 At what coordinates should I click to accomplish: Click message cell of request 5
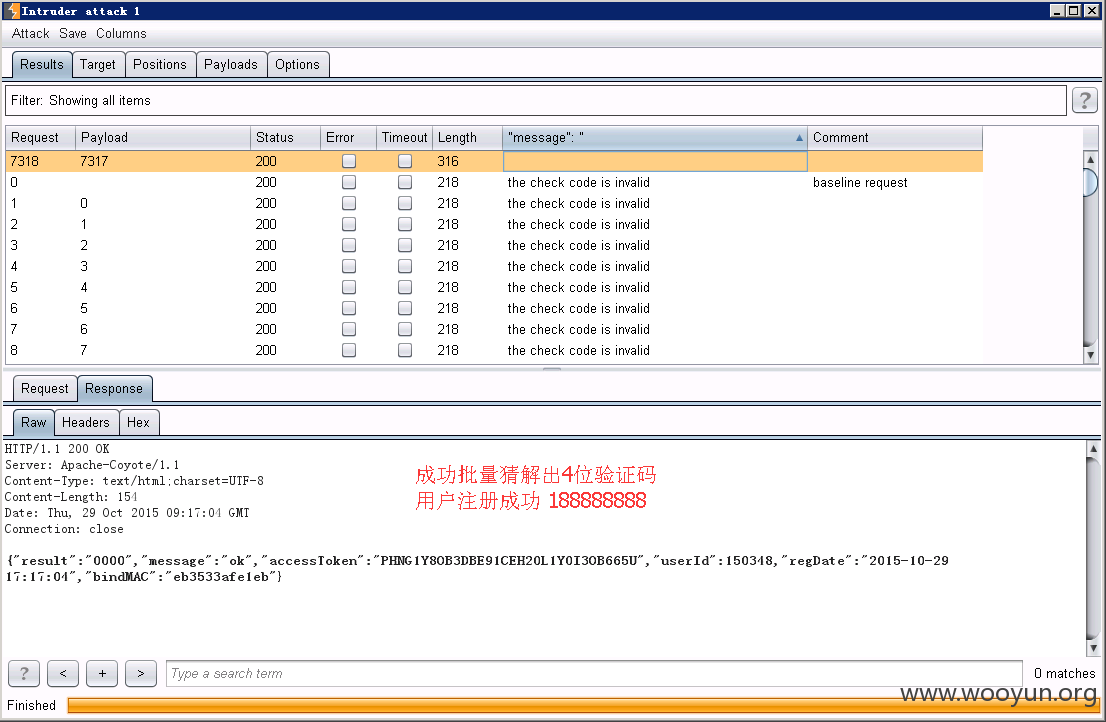[x=655, y=288]
